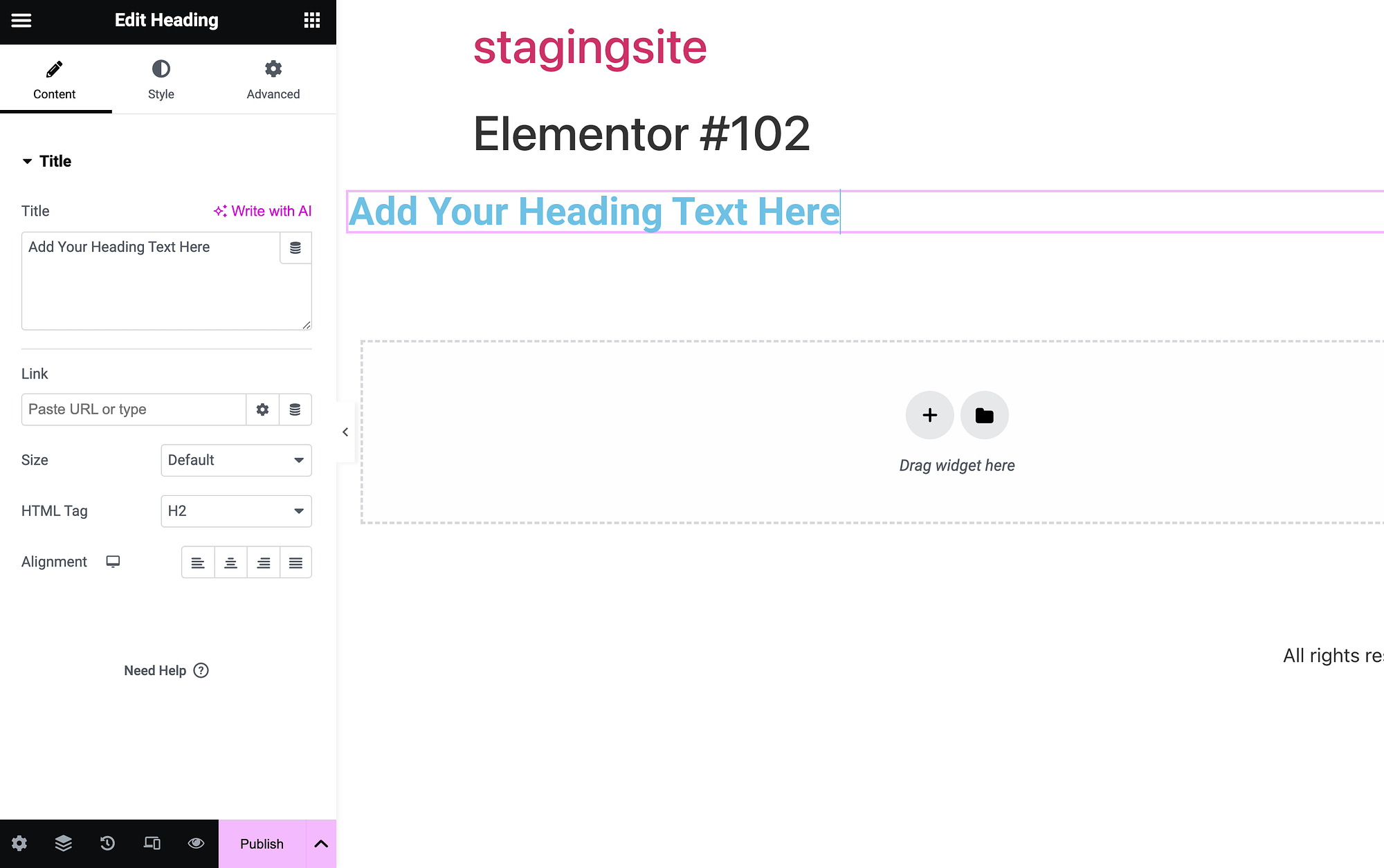Click Need Help question icon
This screenshot has height=868, width=1384.
point(201,670)
